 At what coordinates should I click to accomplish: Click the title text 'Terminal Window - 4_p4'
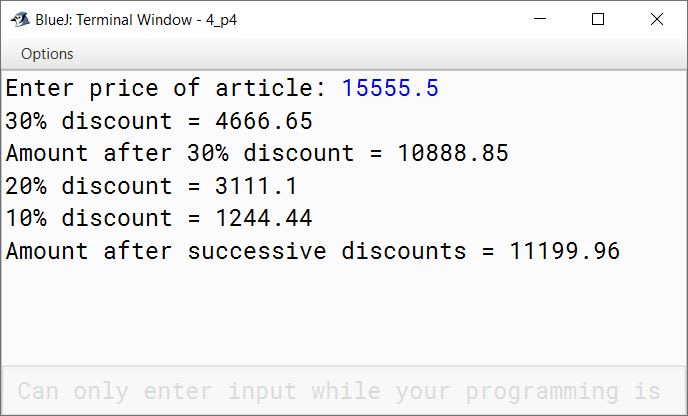(157, 20)
